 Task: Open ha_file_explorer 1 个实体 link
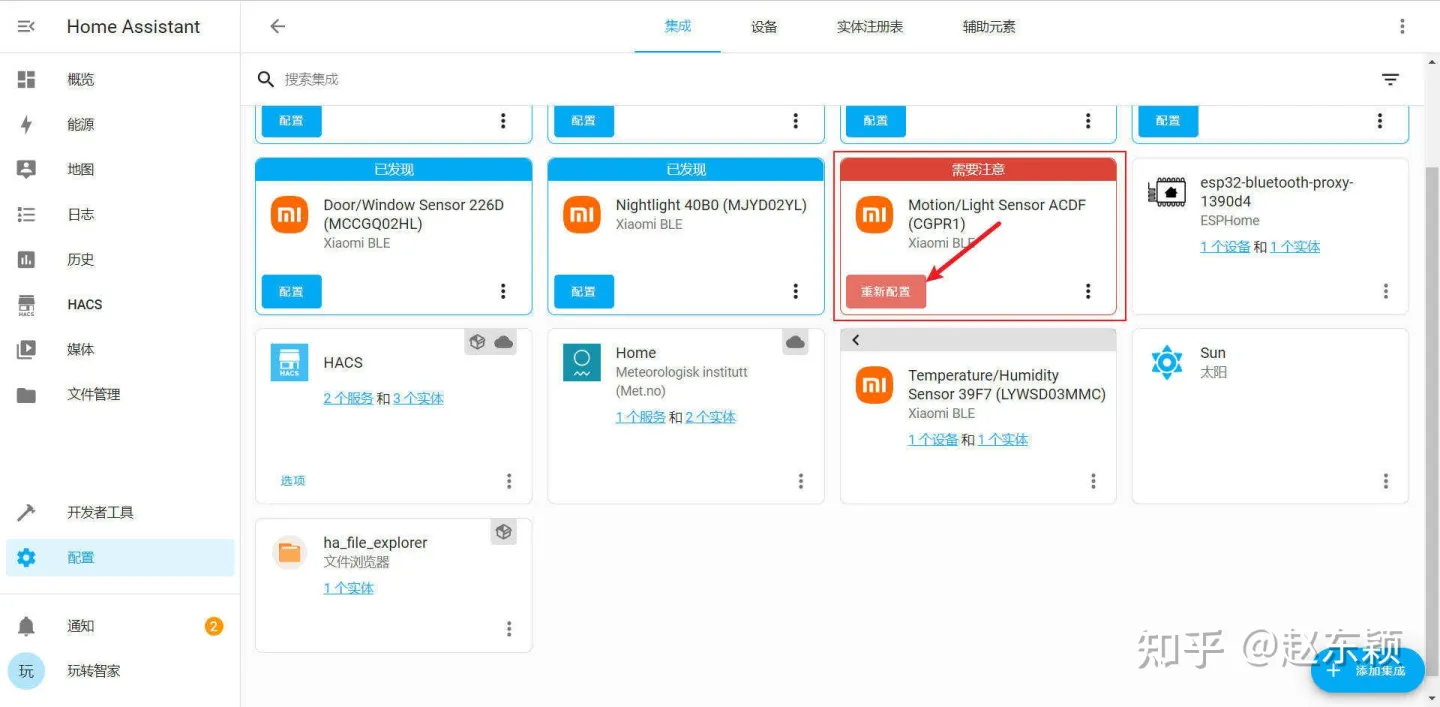348,588
